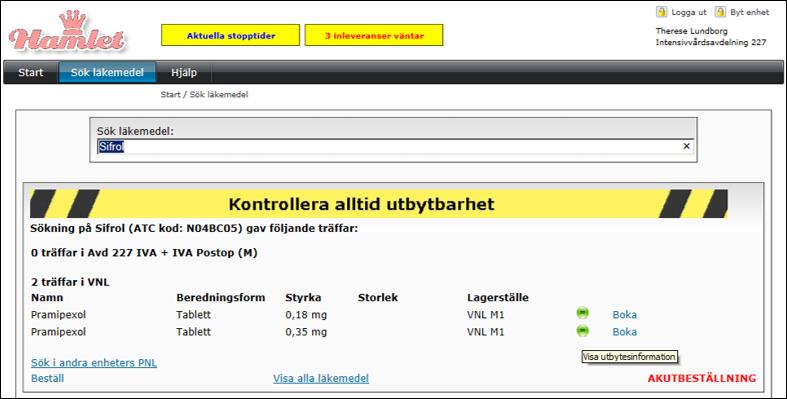The width and height of the screenshot is (787, 399).
Task: Open Sök i andra enheters PNL
Action: (x=94, y=362)
